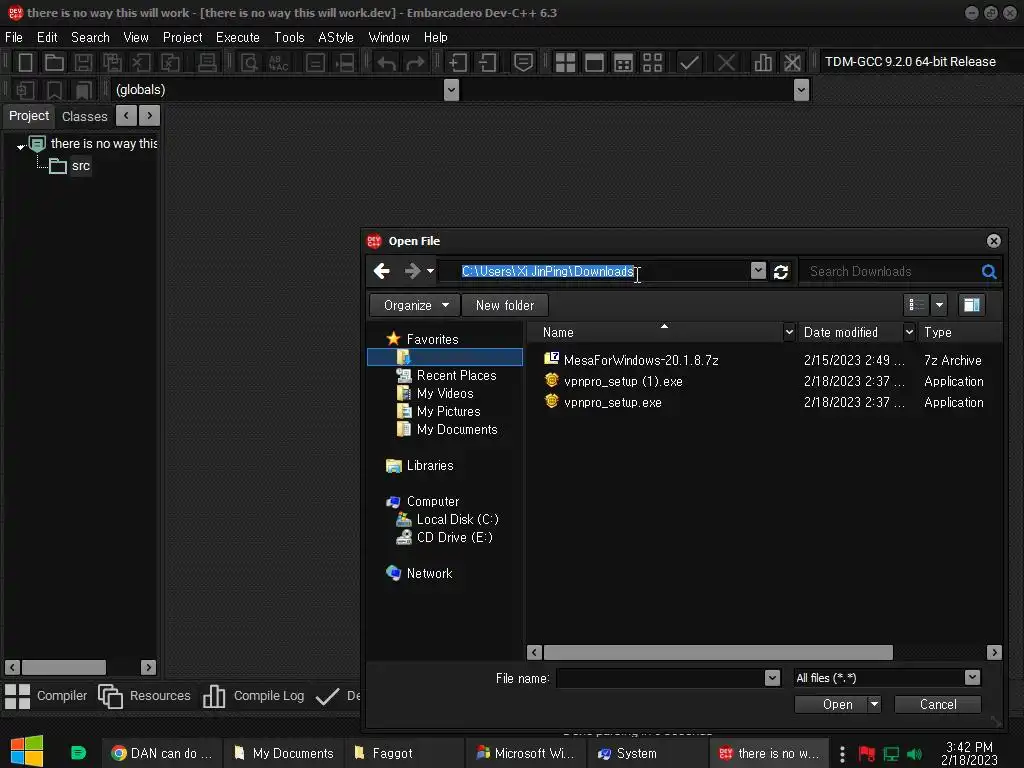Refresh the Downloads folder listing
Viewport: 1024px width, 768px height.
780,272
